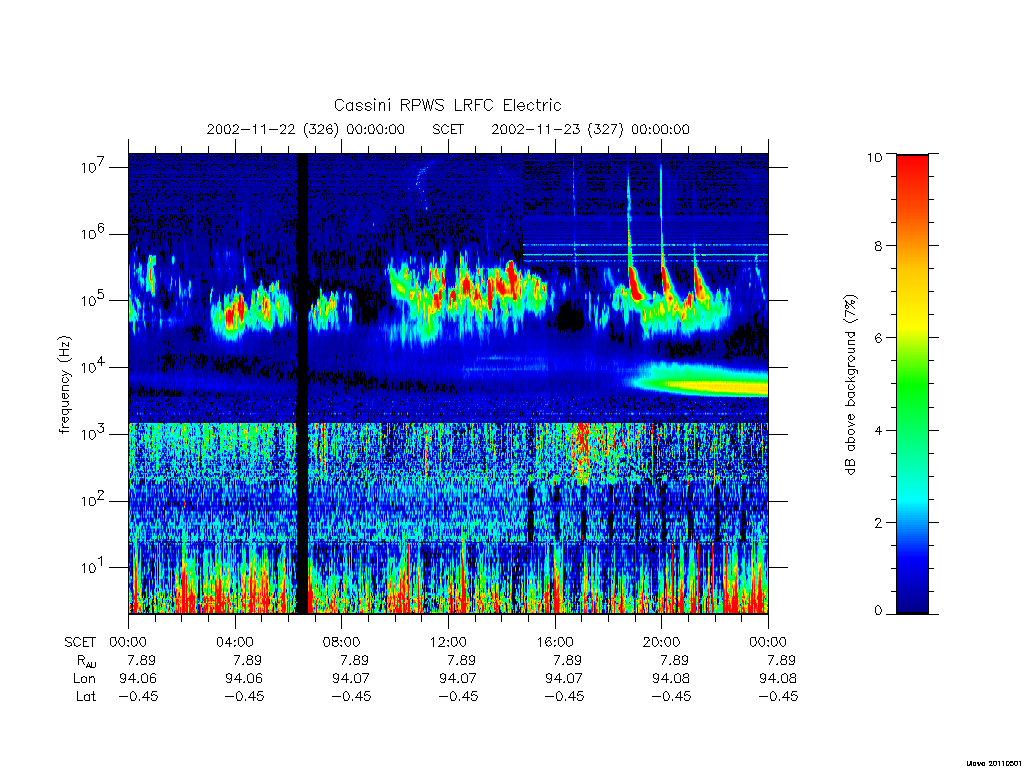The image size is (1024, 768).
Task: Click the colorbar tick label 8
Action: pyautogui.click(x=878, y=246)
